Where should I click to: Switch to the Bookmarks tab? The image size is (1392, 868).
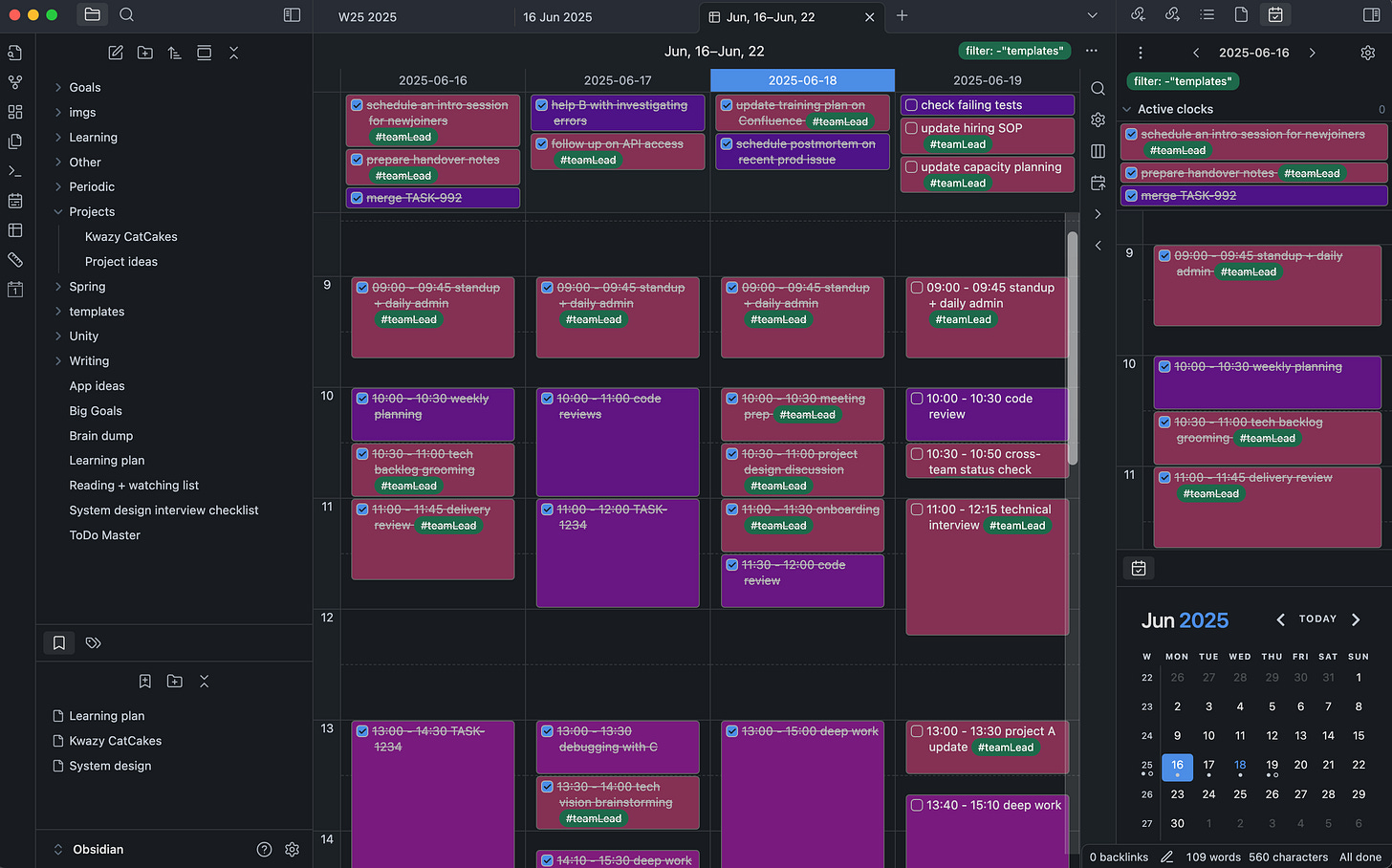tap(59, 643)
